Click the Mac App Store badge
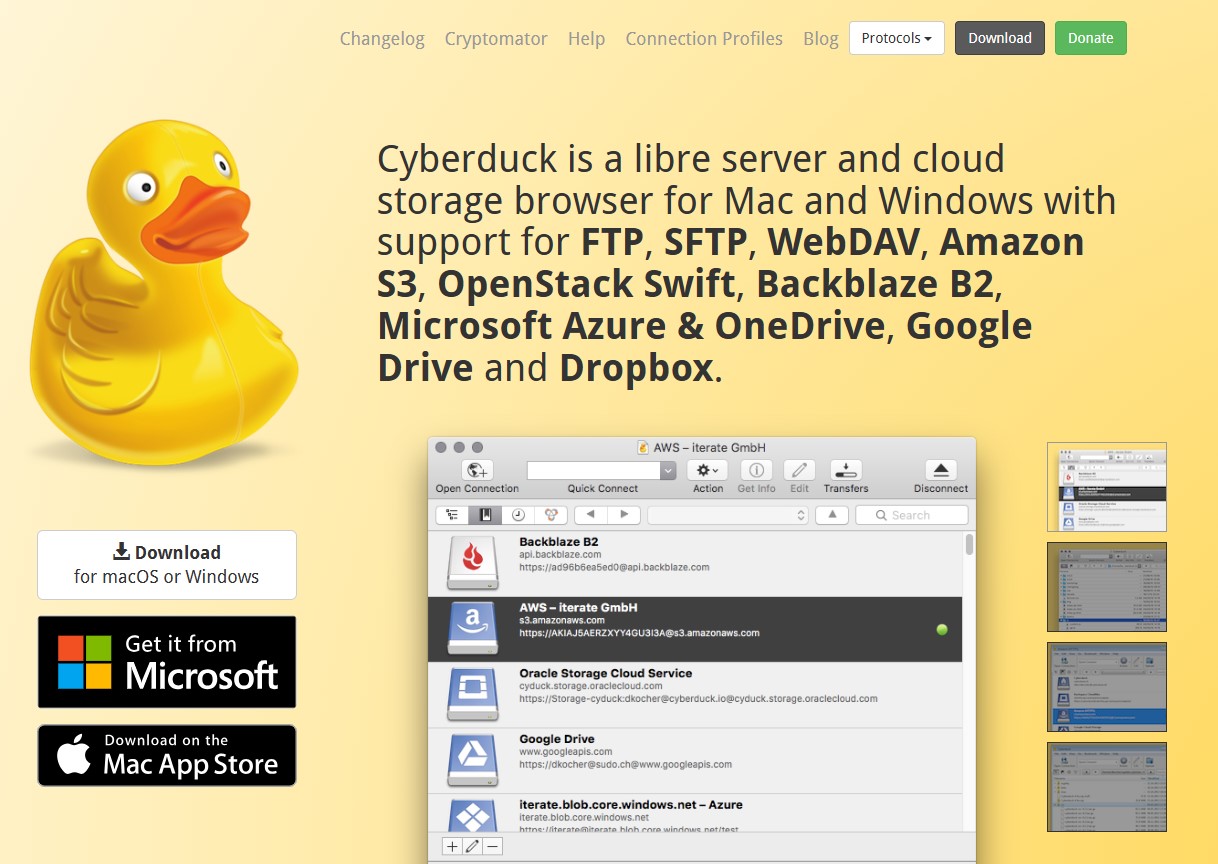Image resolution: width=1218 pixels, height=864 pixels. (x=167, y=755)
